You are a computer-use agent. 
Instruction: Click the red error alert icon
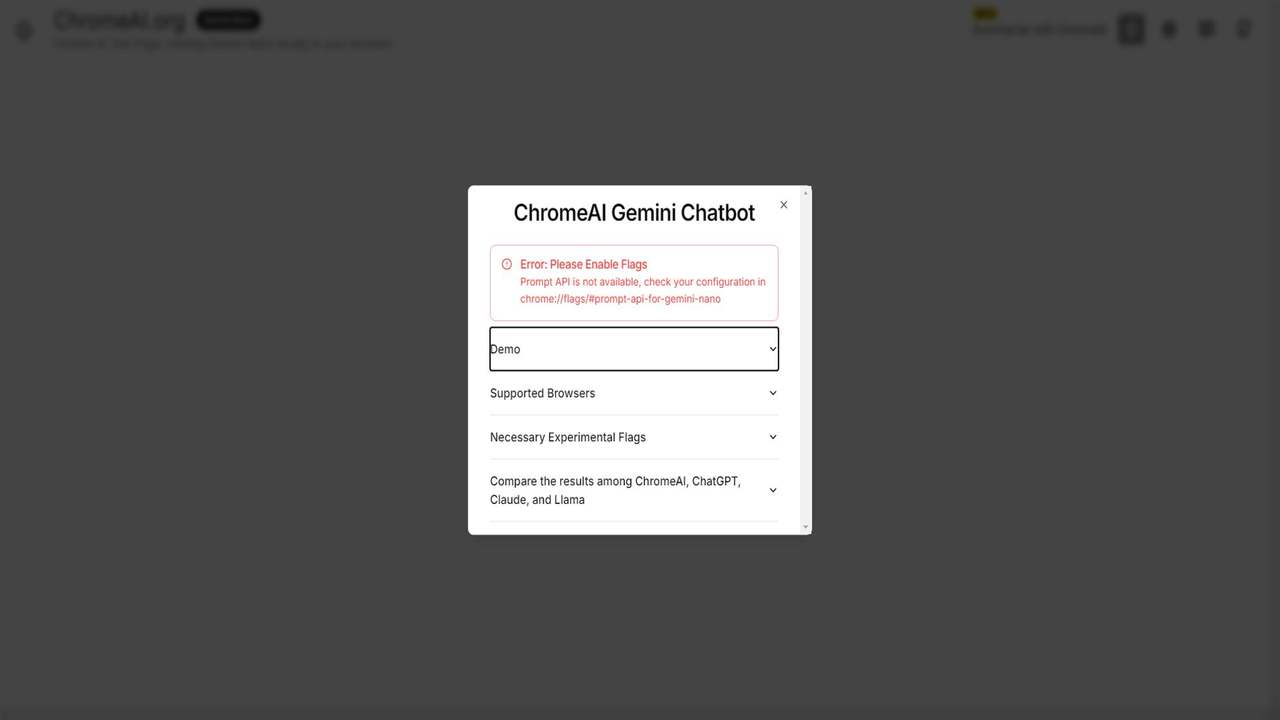[507, 265]
